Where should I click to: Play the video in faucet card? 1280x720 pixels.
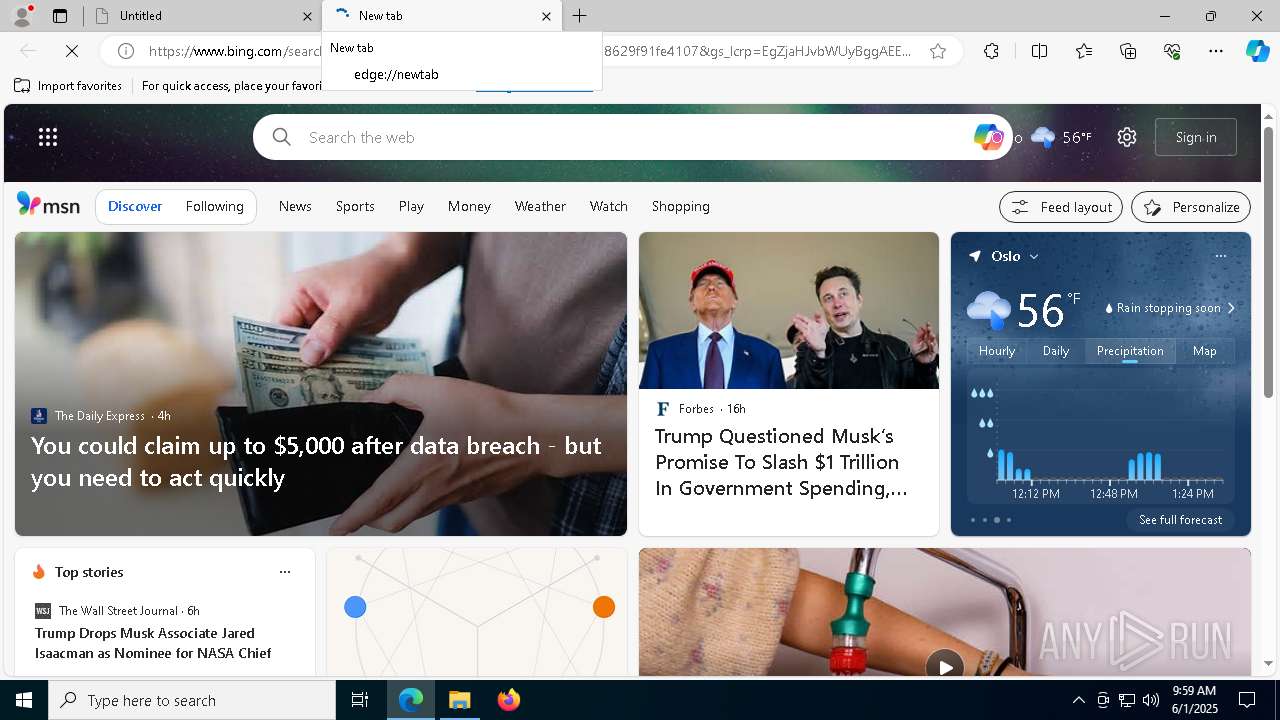945,665
